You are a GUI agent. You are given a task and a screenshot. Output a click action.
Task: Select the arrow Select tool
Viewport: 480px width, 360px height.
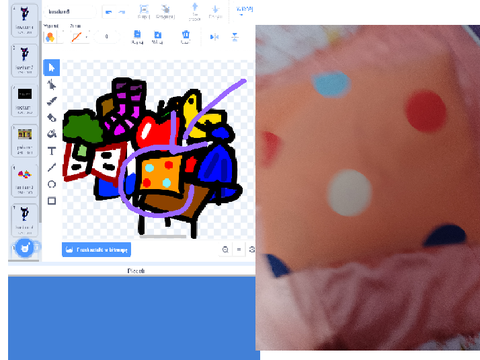(51, 68)
